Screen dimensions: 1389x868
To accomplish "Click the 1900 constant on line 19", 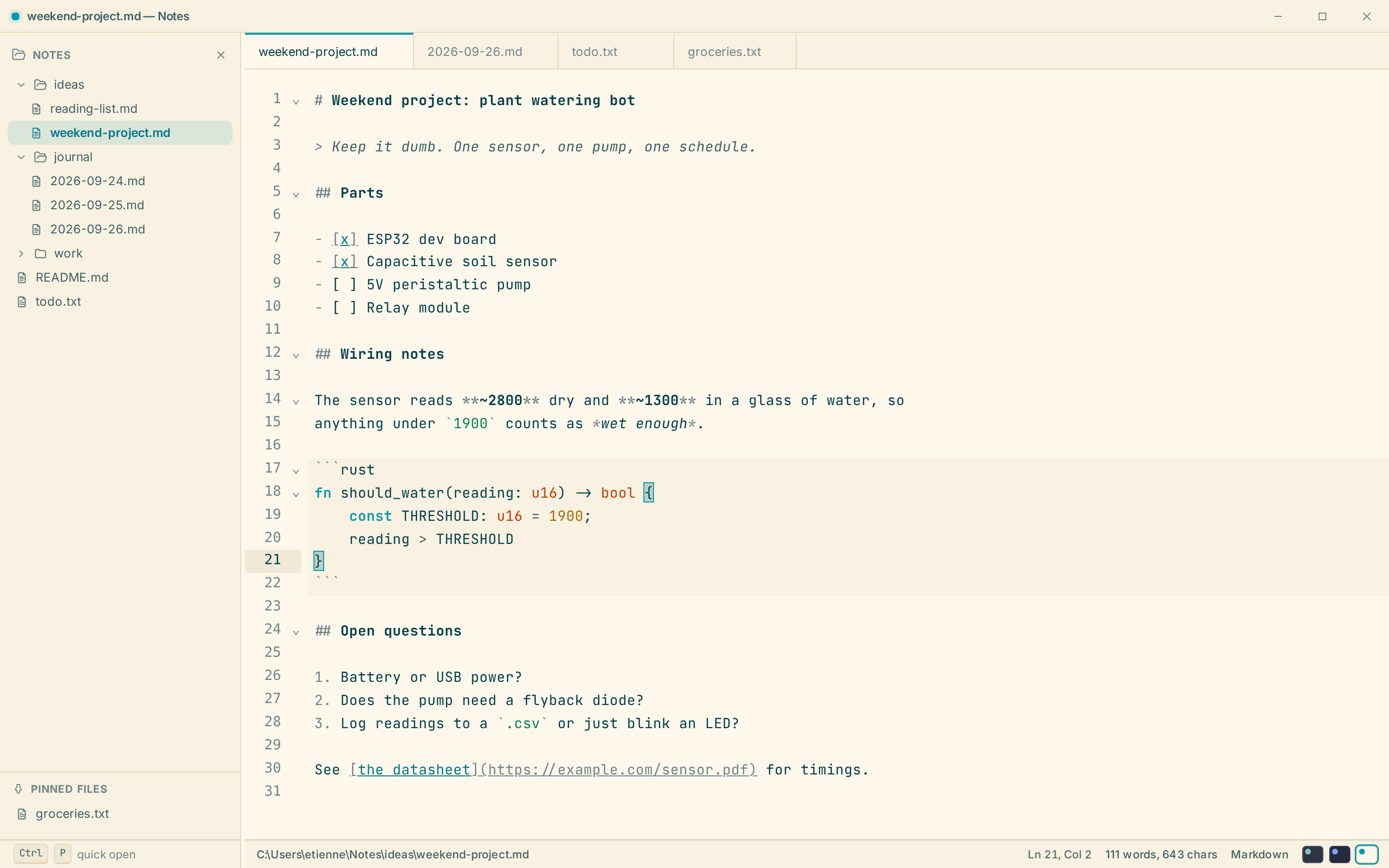I will click(x=565, y=516).
